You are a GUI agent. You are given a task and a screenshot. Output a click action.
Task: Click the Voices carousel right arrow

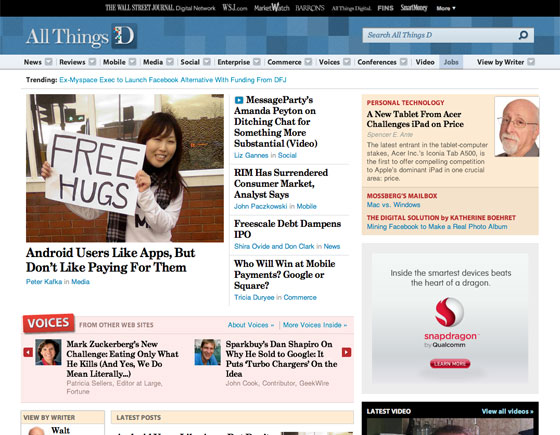[346, 352]
